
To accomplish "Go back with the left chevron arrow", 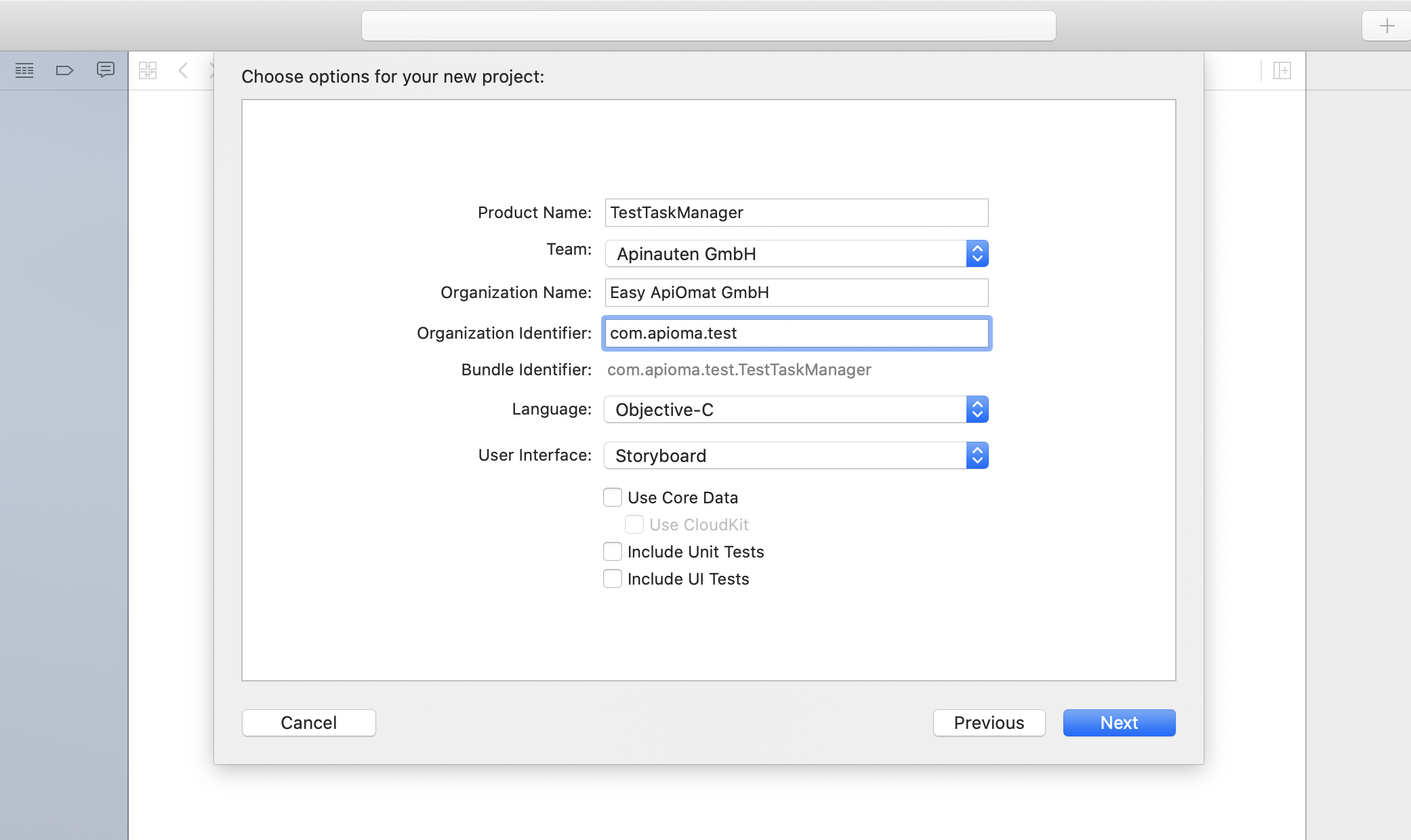I will (x=183, y=70).
